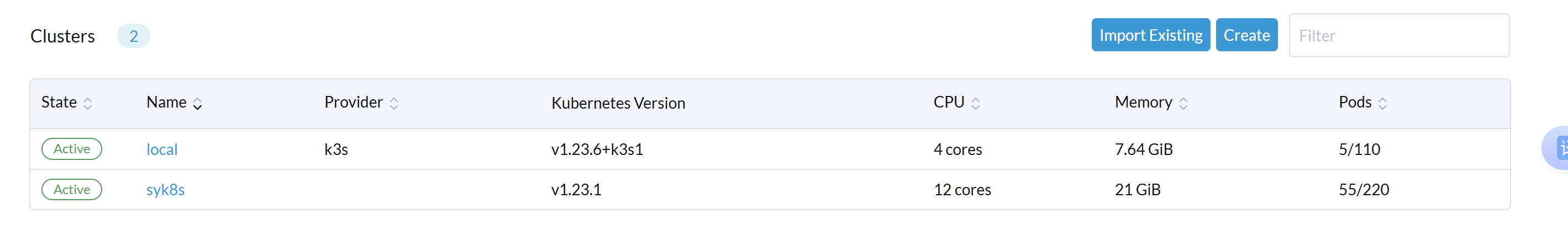This screenshot has width=1568, height=241.
Task: Open the syk8s cluster link
Action: 165,190
